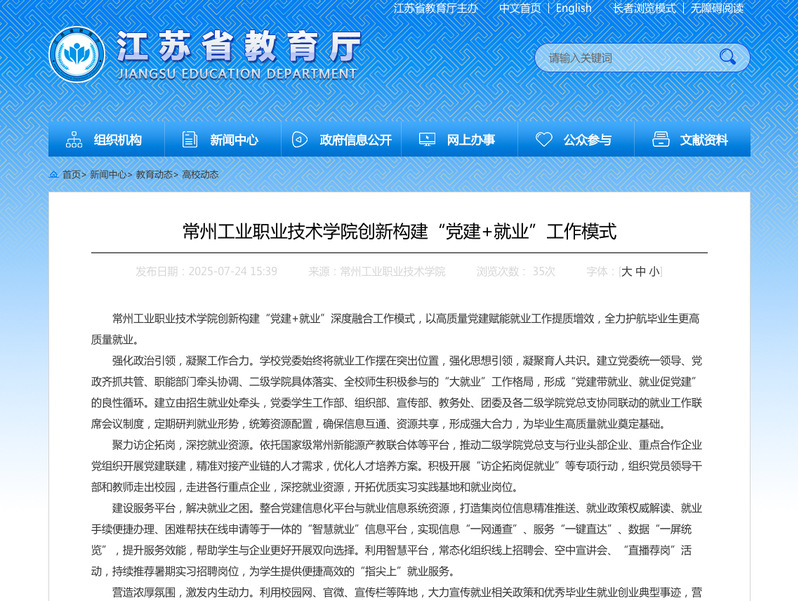The width and height of the screenshot is (798, 601).
Task: Open the 中文首页 Chinese homepage link
Action: [x=520, y=8]
